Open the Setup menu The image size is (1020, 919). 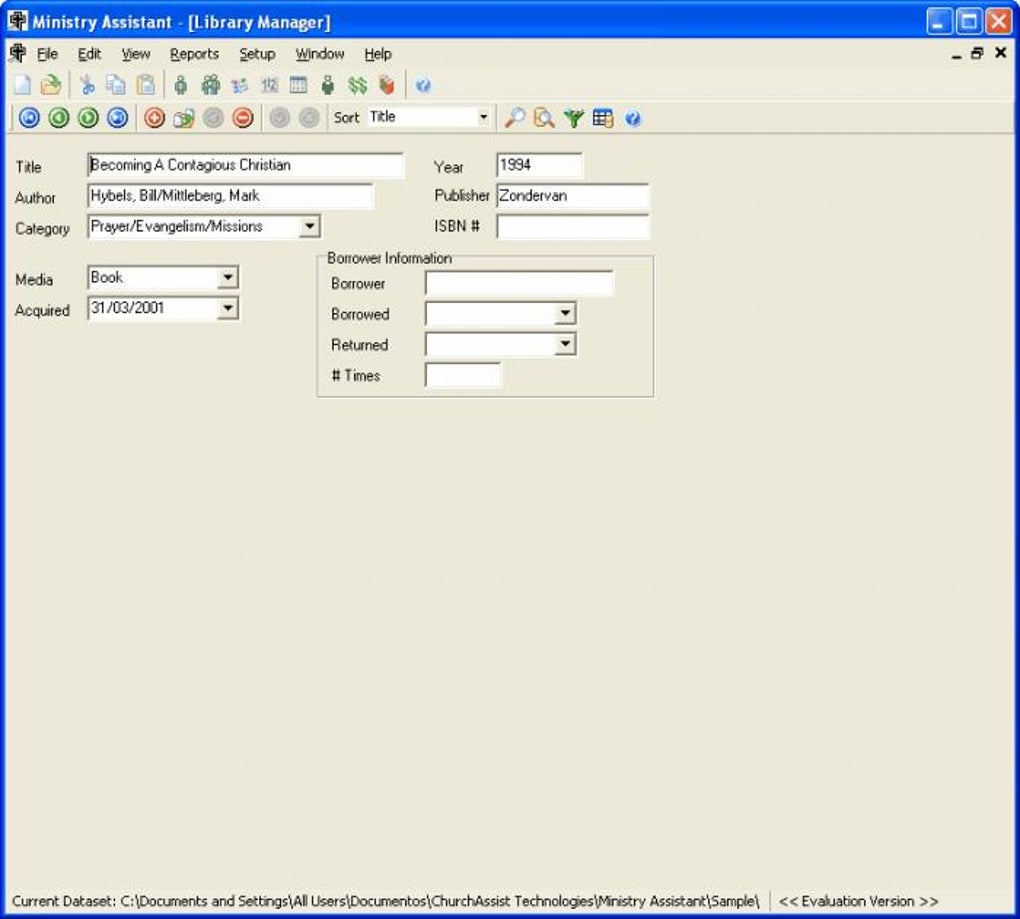257,53
